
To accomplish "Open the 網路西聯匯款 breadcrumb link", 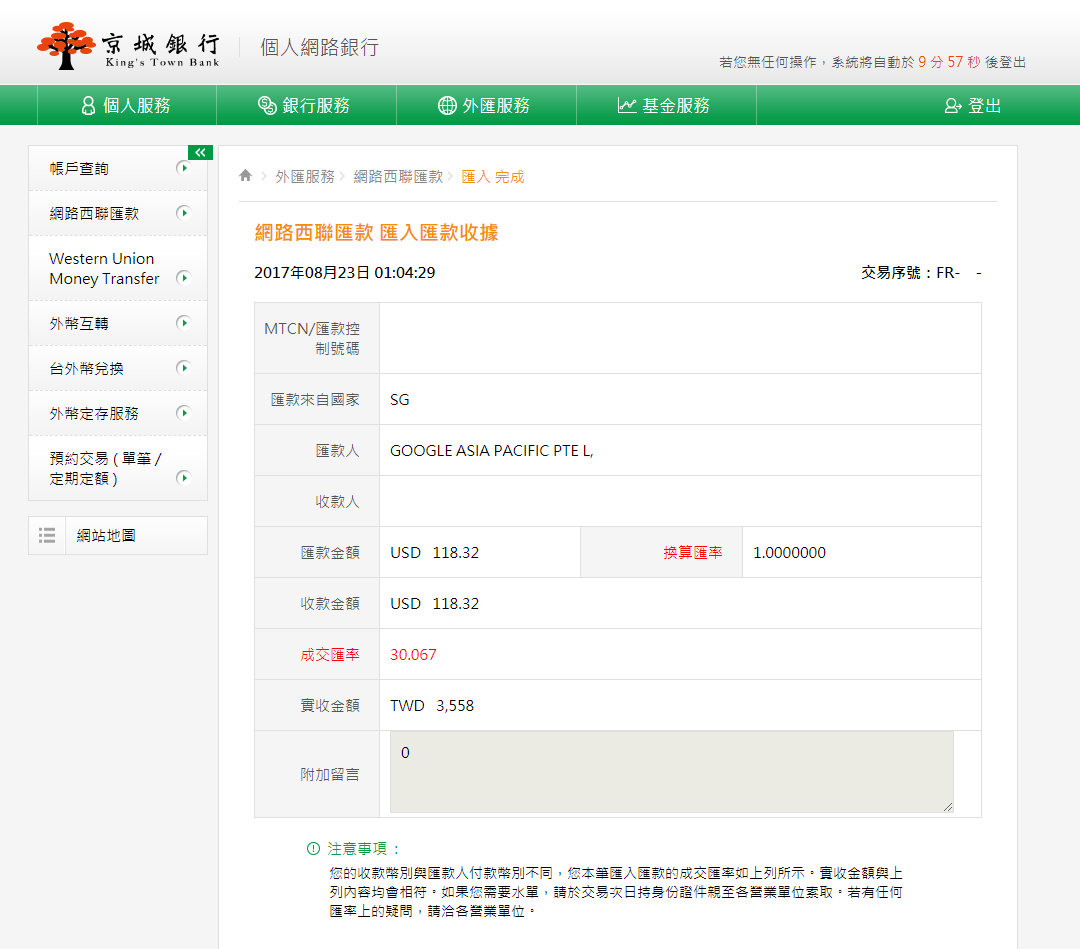I will 399,174.
